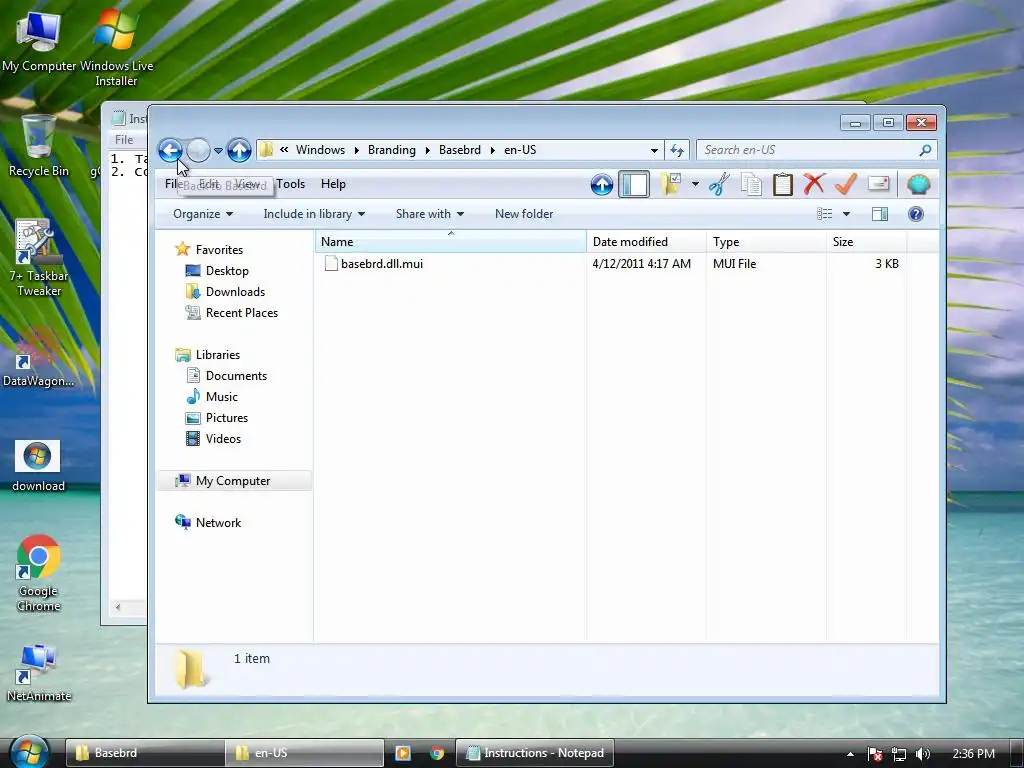Viewport: 1024px width, 768px height.
Task: Click the greyed Forward navigation arrow
Action: (x=198, y=151)
